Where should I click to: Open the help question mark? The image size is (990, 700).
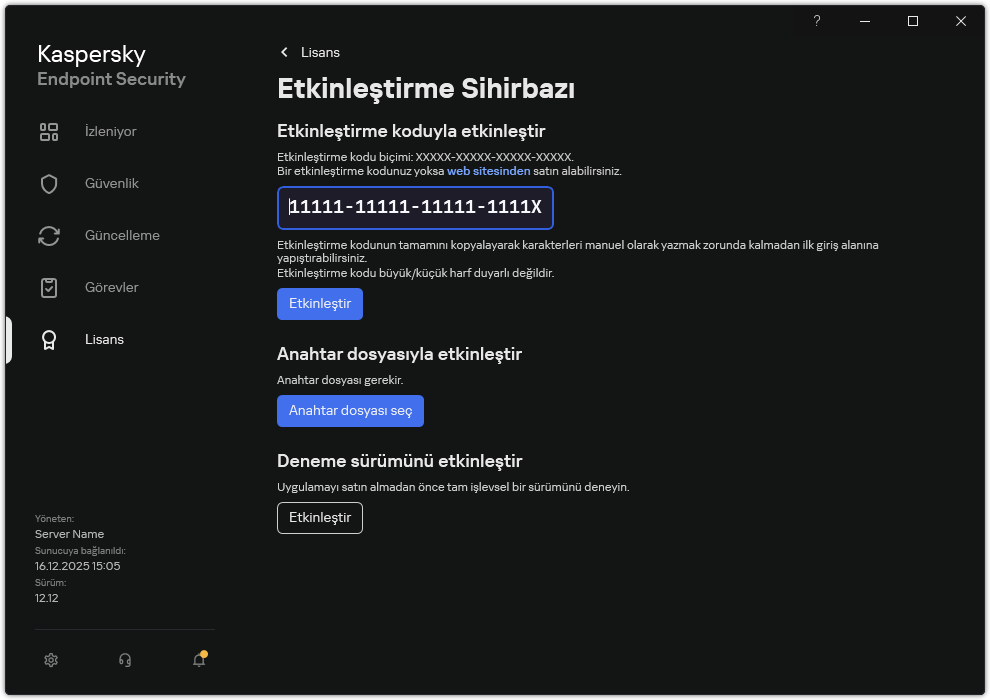pyautogui.click(x=816, y=21)
